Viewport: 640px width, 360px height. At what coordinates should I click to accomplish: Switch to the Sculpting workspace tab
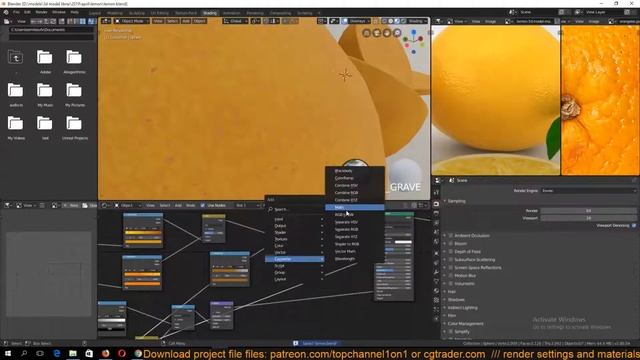[x=137, y=13]
